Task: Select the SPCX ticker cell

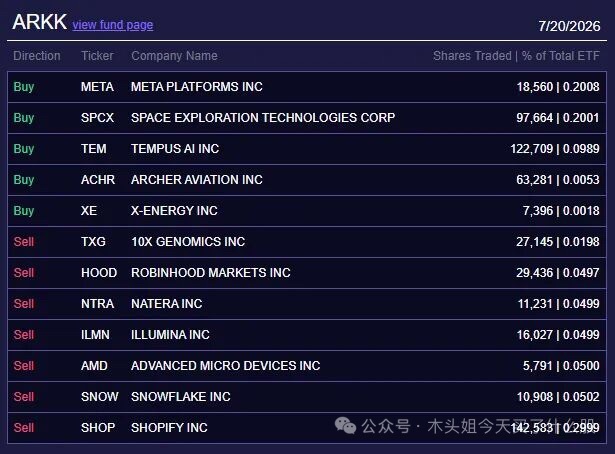Action: click(97, 118)
